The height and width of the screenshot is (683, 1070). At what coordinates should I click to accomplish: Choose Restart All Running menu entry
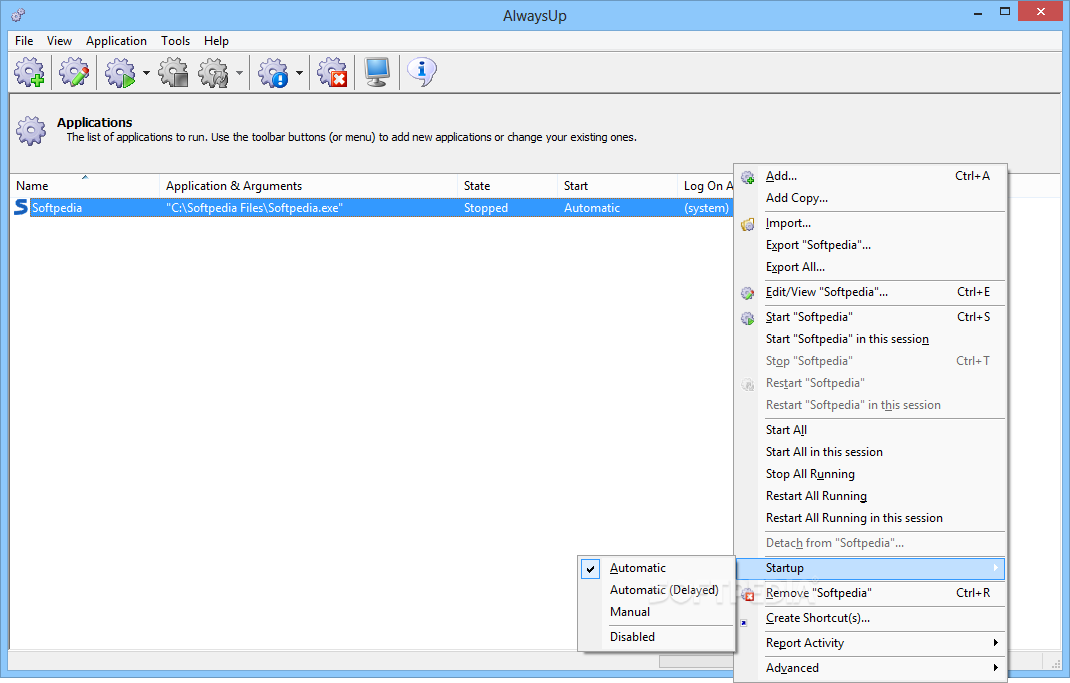(x=870, y=496)
